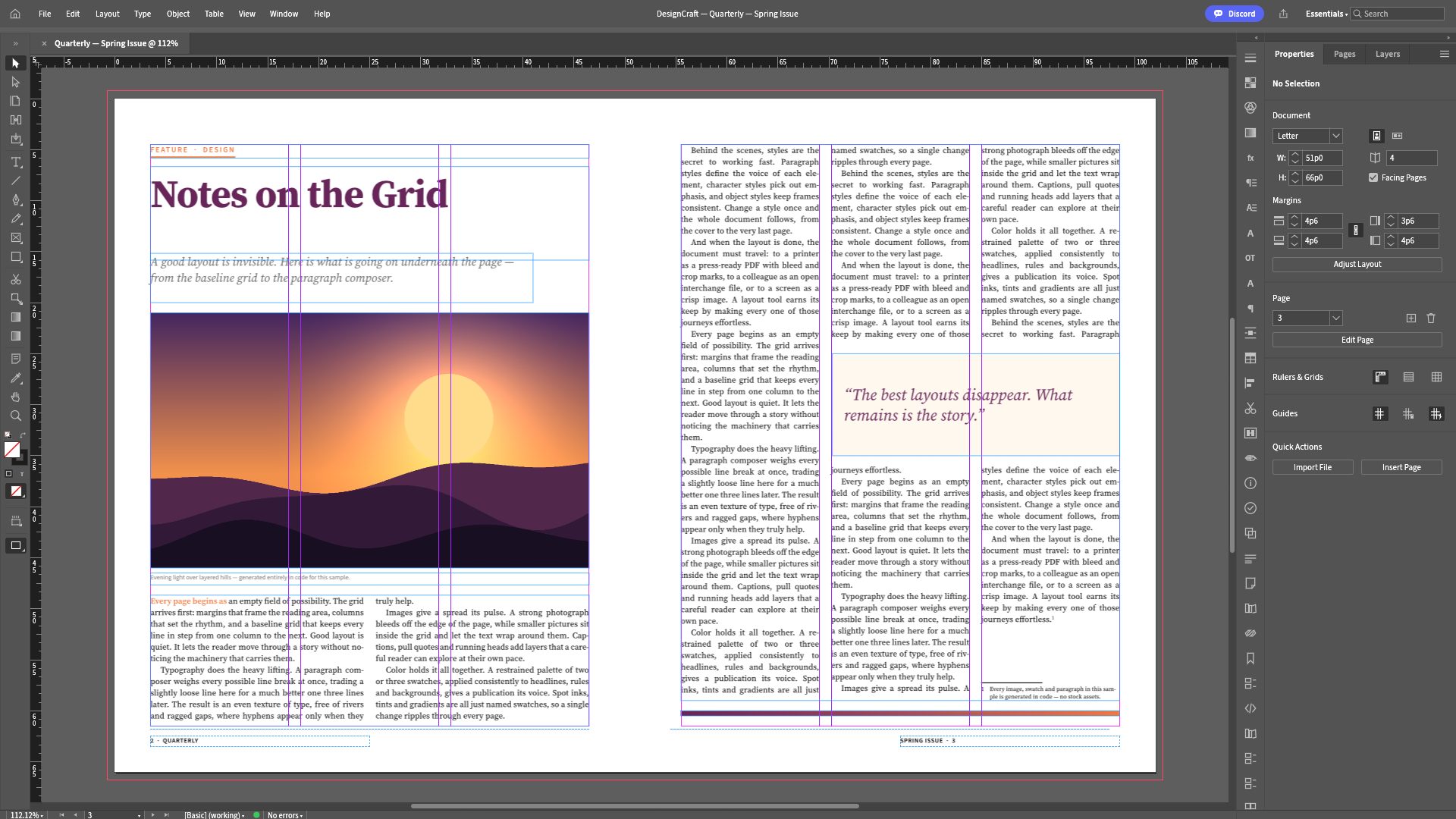Viewport: 1456px width, 819px height.
Task: Select the Scissors tool in toolbox
Action: pyautogui.click(x=15, y=279)
